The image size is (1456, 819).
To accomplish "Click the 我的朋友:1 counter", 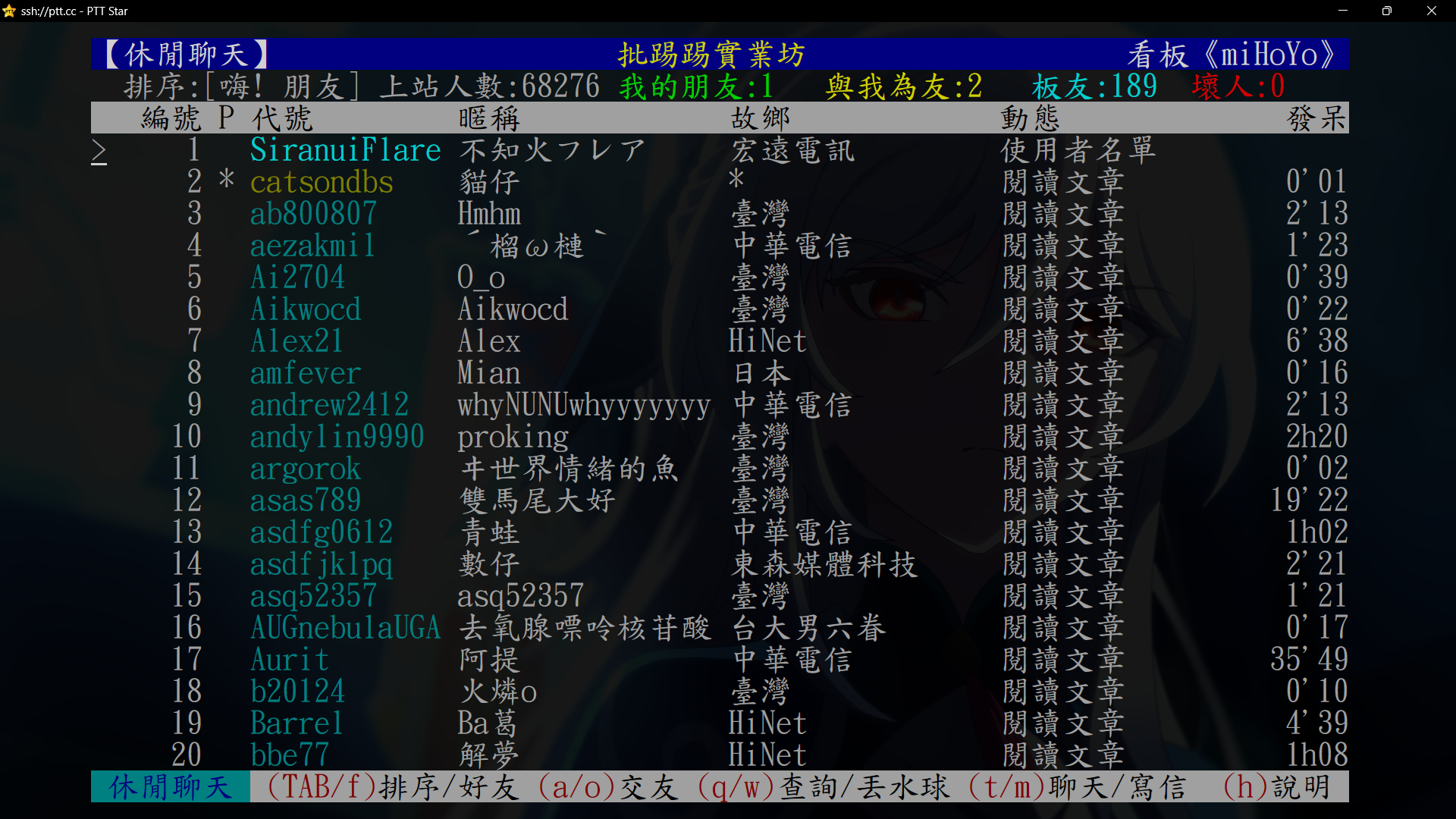I will tap(696, 86).
